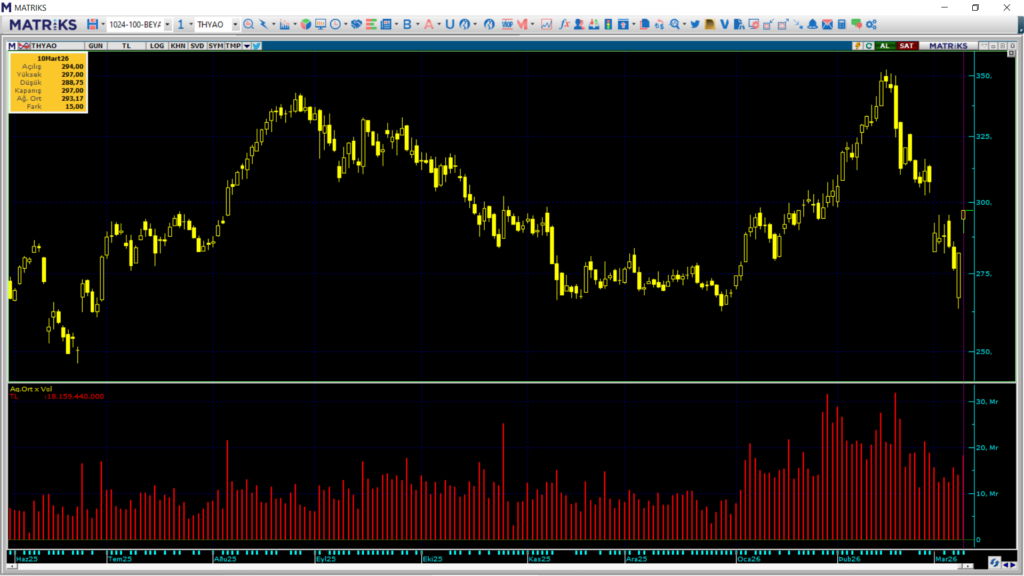
Task: Open the magnifier symbol search tool
Action: (249, 24)
